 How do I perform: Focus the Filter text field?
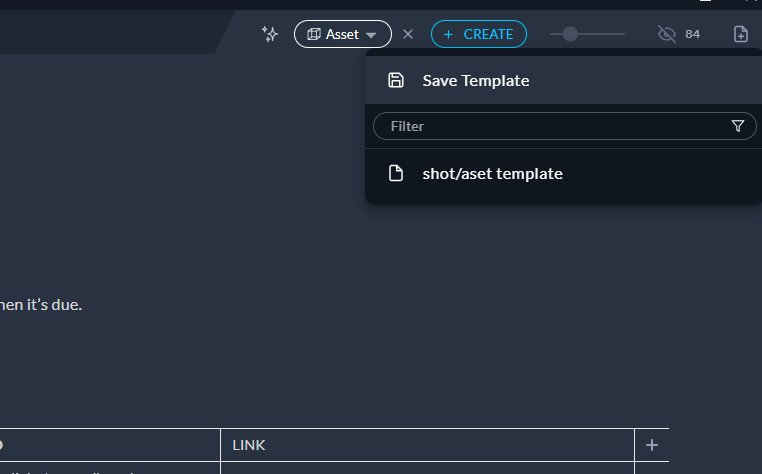click(550, 126)
